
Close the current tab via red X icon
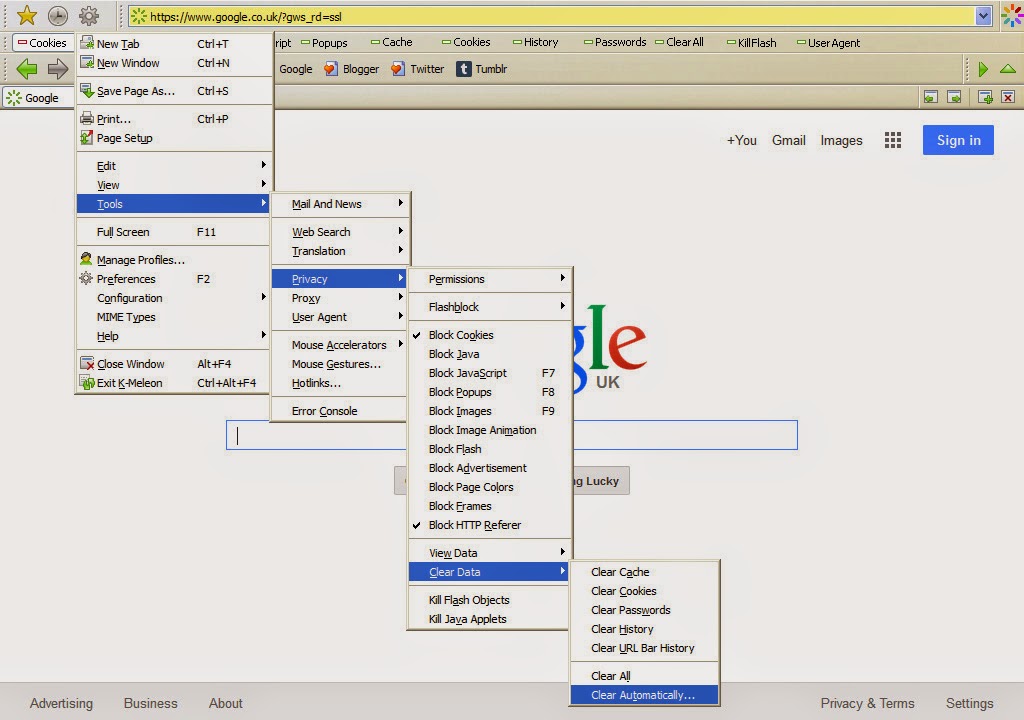1008,97
